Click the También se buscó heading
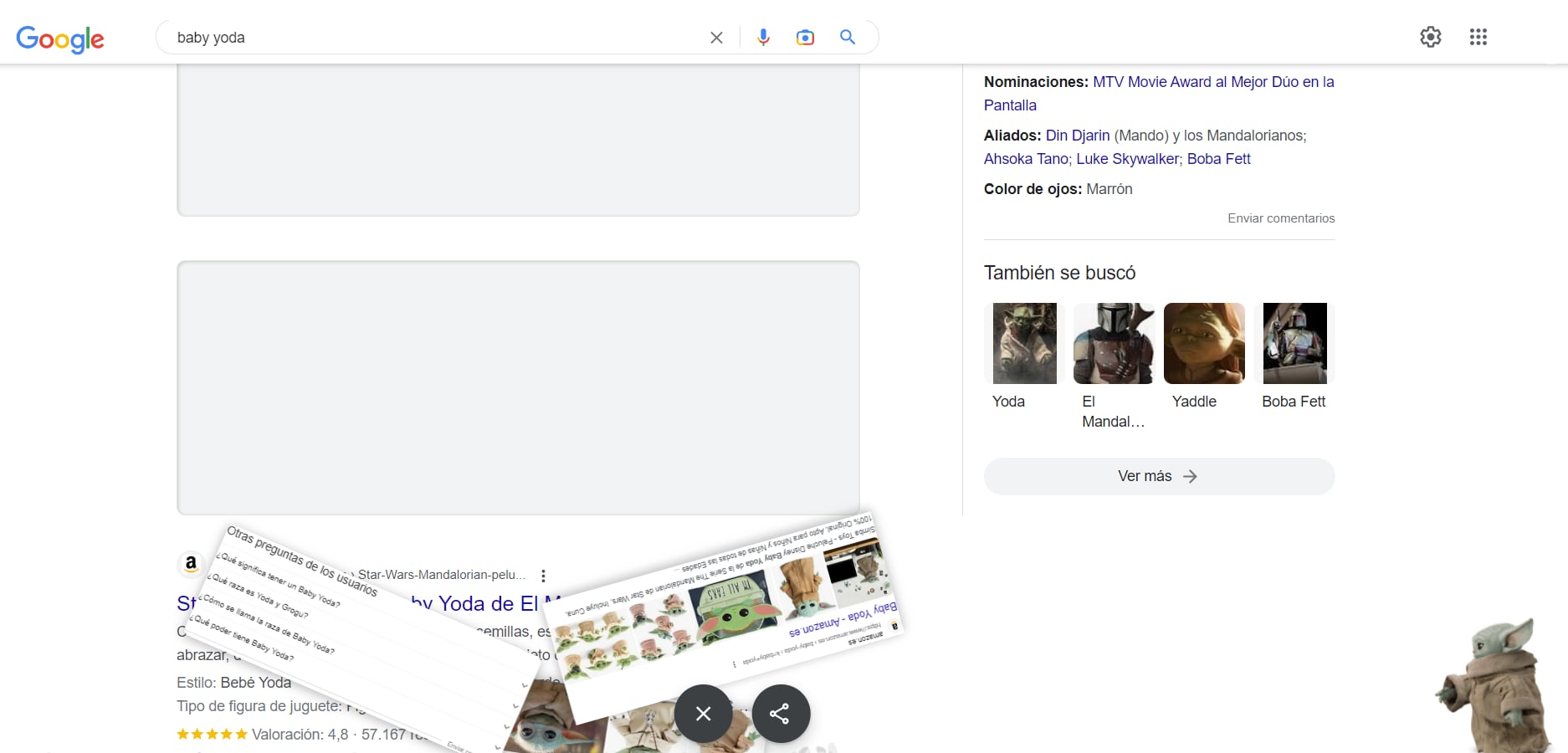Viewport: 1568px width, 753px height. (x=1059, y=273)
